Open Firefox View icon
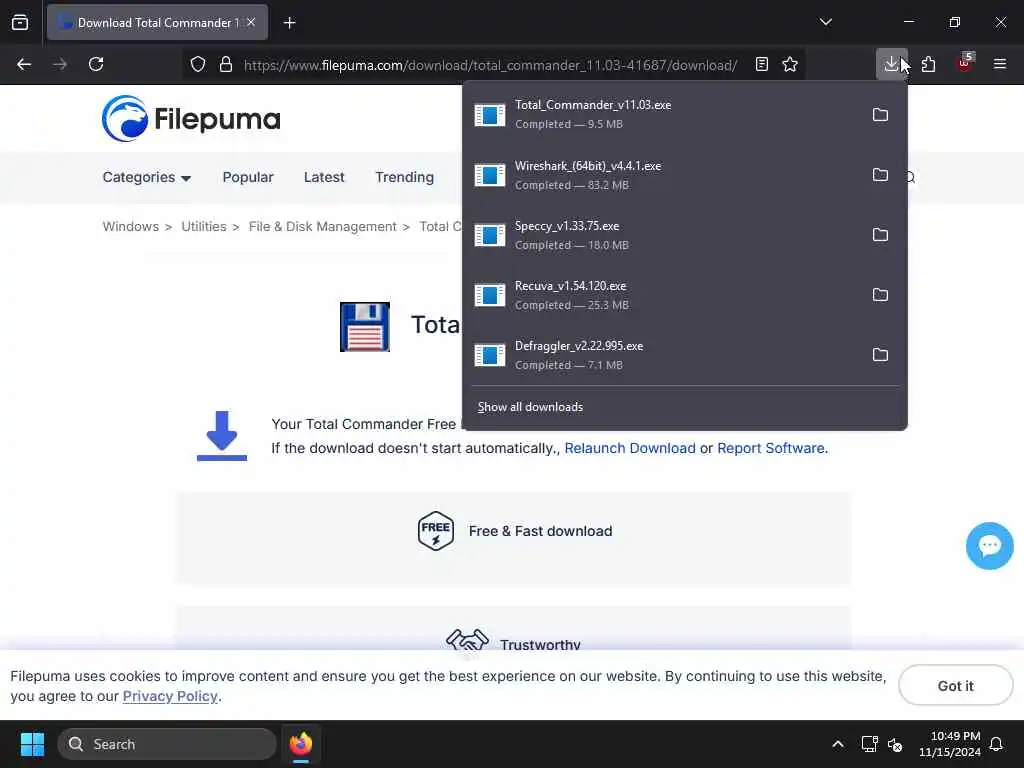1024x768 pixels. coord(20,22)
